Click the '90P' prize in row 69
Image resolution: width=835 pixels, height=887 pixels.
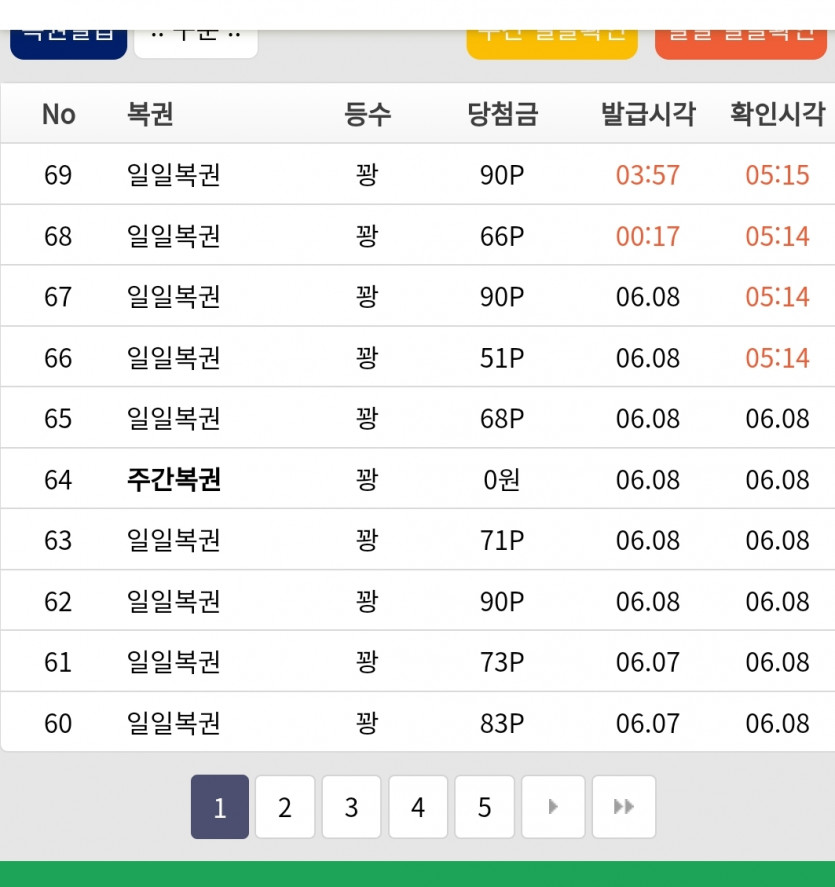[502, 175]
